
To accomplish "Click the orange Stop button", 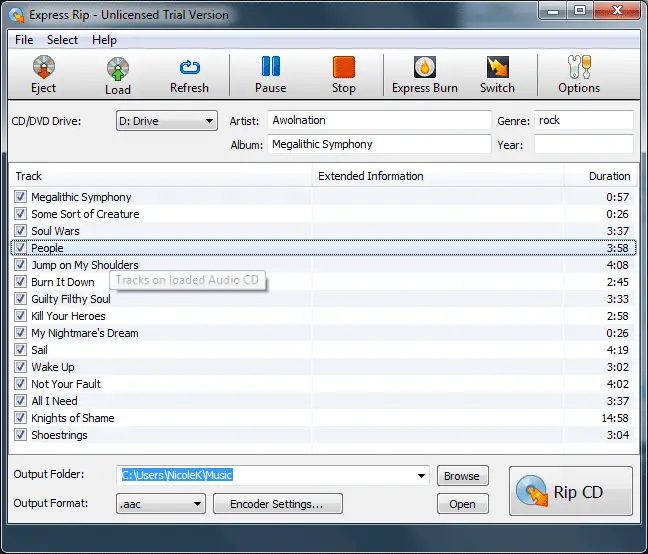I will (x=344, y=67).
